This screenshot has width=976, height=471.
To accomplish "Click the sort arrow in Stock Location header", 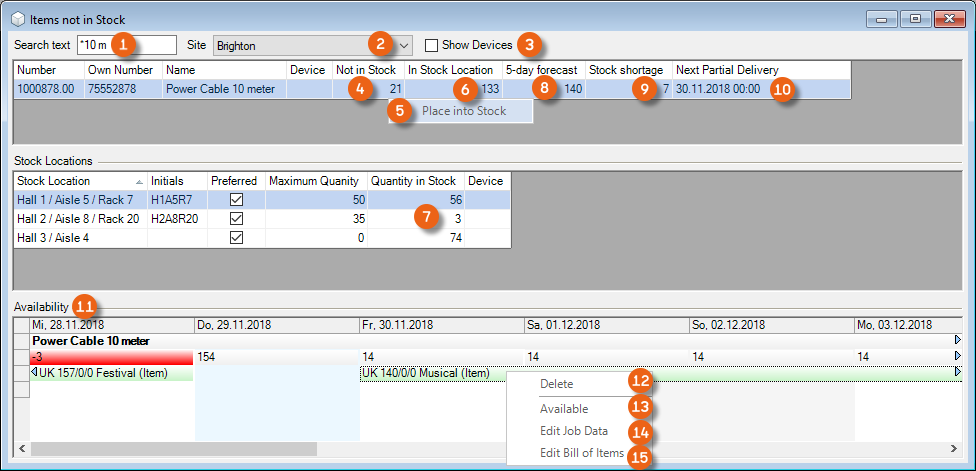I will click(x=138, y=182).
